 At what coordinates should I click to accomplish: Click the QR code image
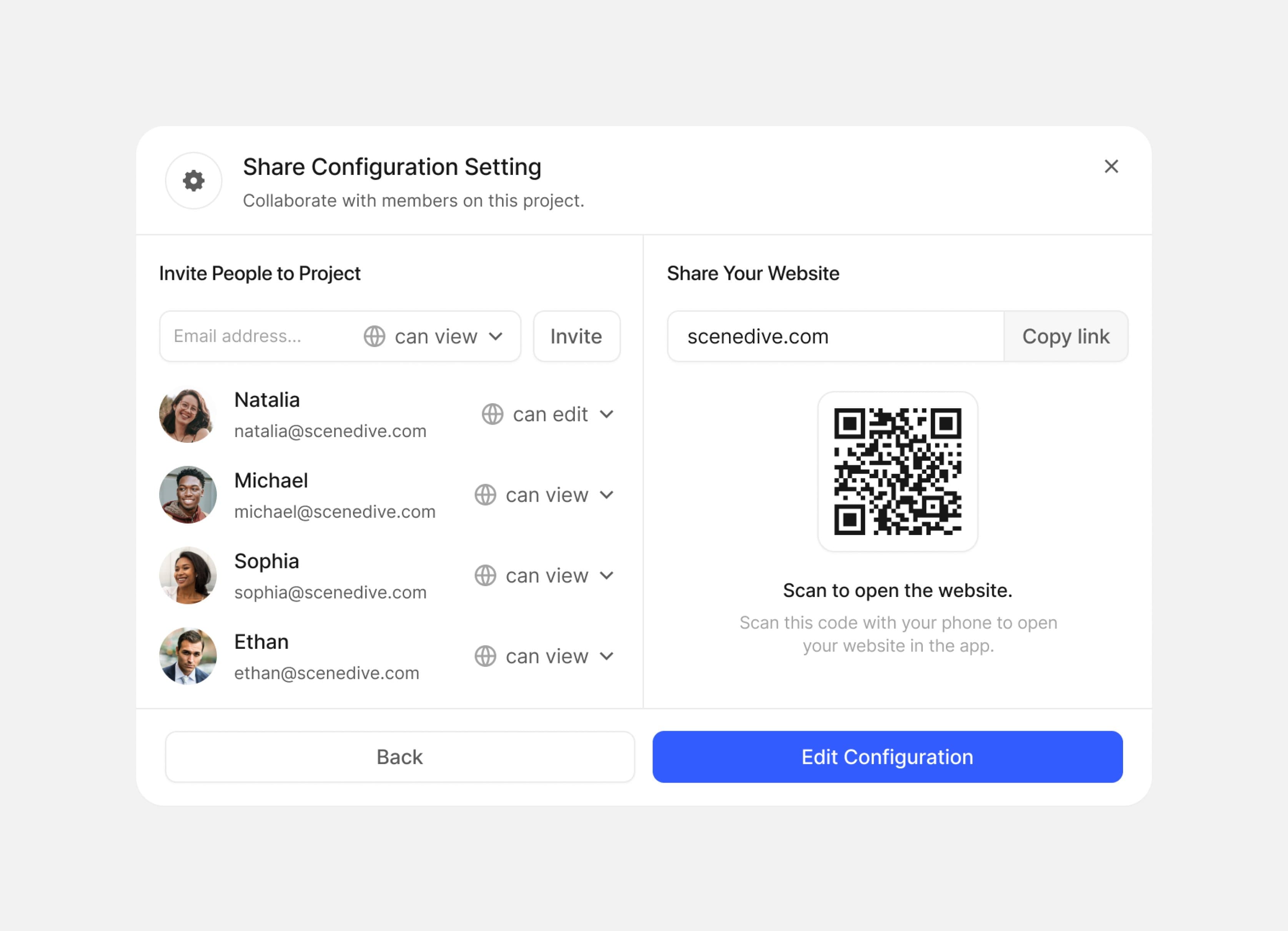(x=897, y=471)
